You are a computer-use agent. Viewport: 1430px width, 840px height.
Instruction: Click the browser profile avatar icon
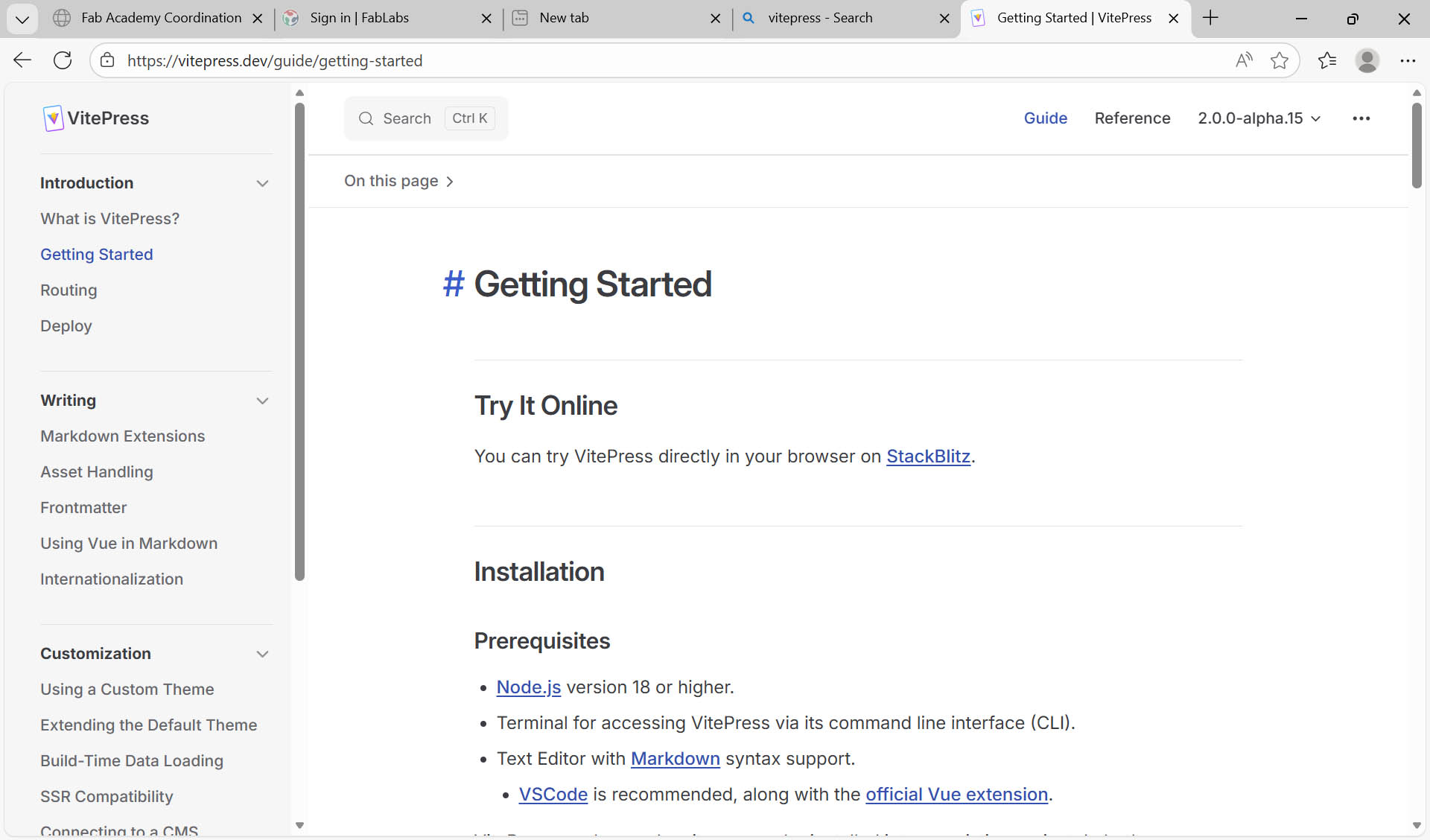point(1367,60)
